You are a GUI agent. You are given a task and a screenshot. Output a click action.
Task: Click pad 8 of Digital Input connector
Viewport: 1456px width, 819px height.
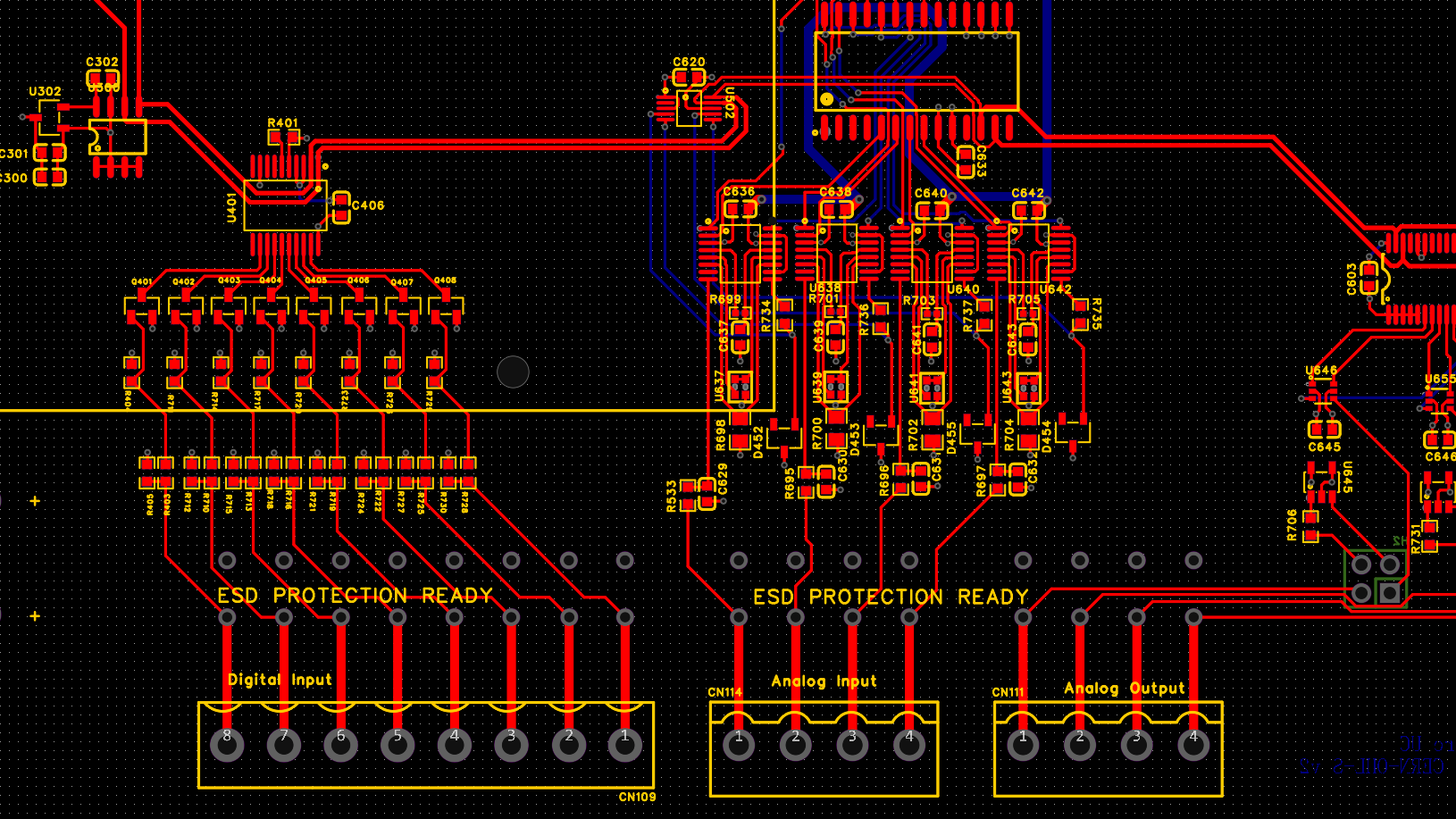click(227, 744)
